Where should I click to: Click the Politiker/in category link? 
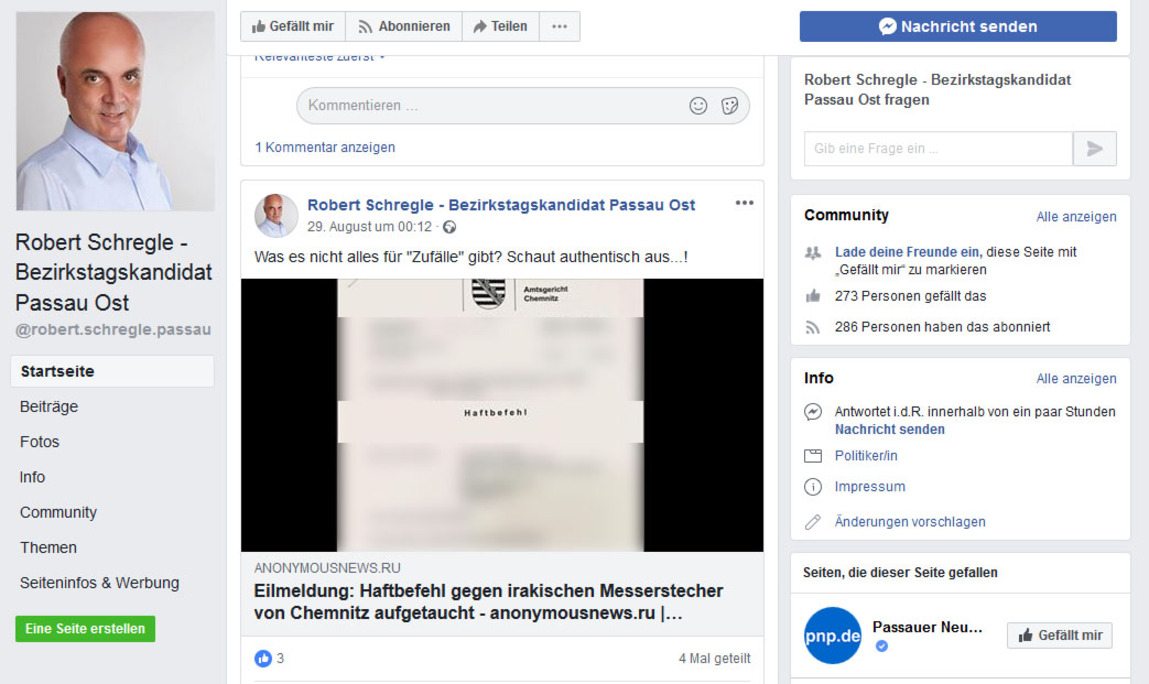(x=865, y=456)
